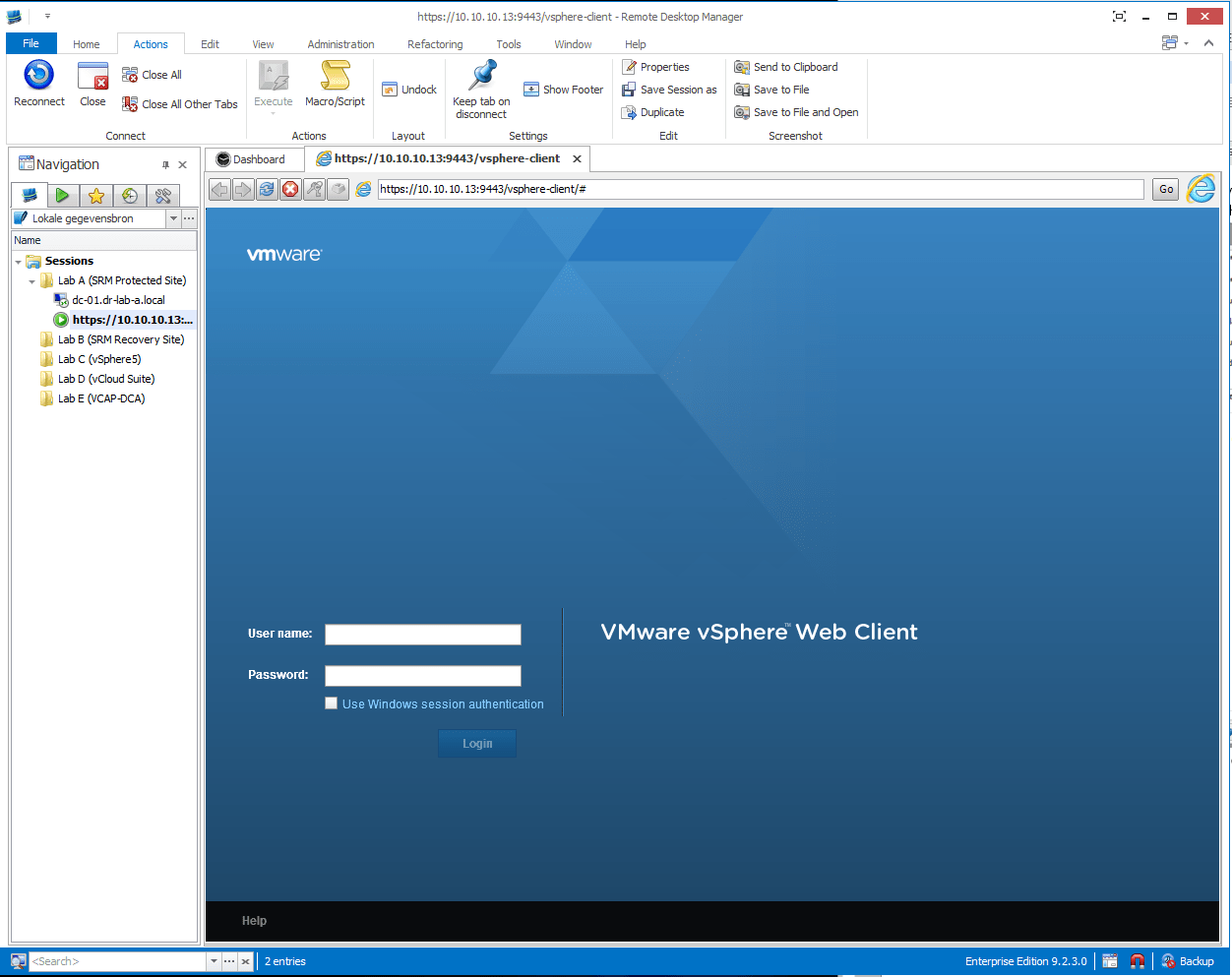Screen dimensions: 1232x977
Task: Open the Lokale gegevensbron data source dropdown
Action: [174, 218]
